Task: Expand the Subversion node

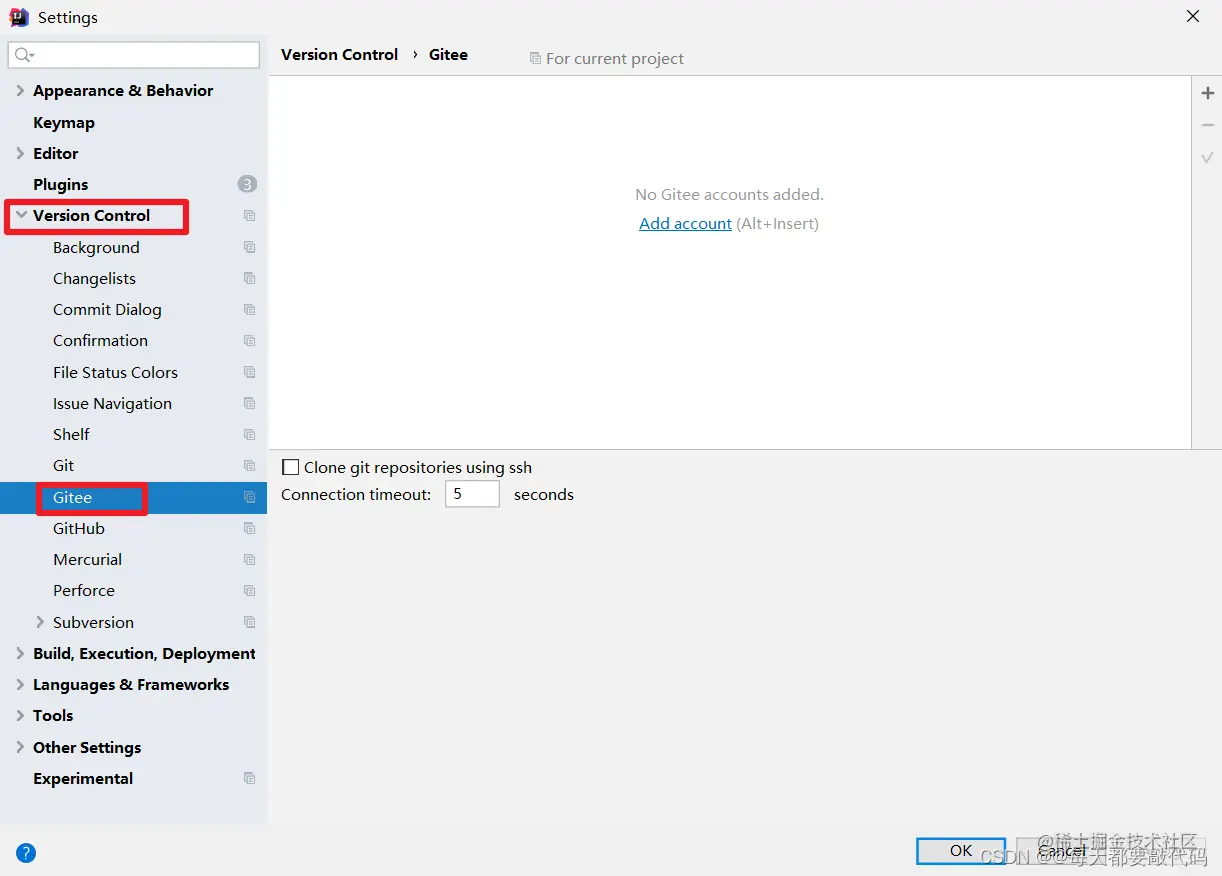Action: coord(40,622)
